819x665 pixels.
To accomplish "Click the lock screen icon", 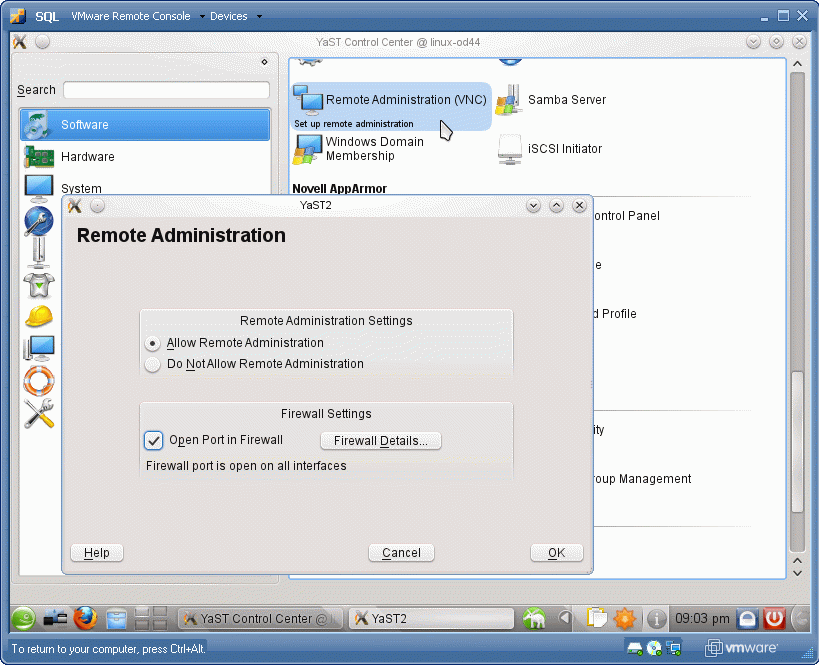I will [747, 619].
